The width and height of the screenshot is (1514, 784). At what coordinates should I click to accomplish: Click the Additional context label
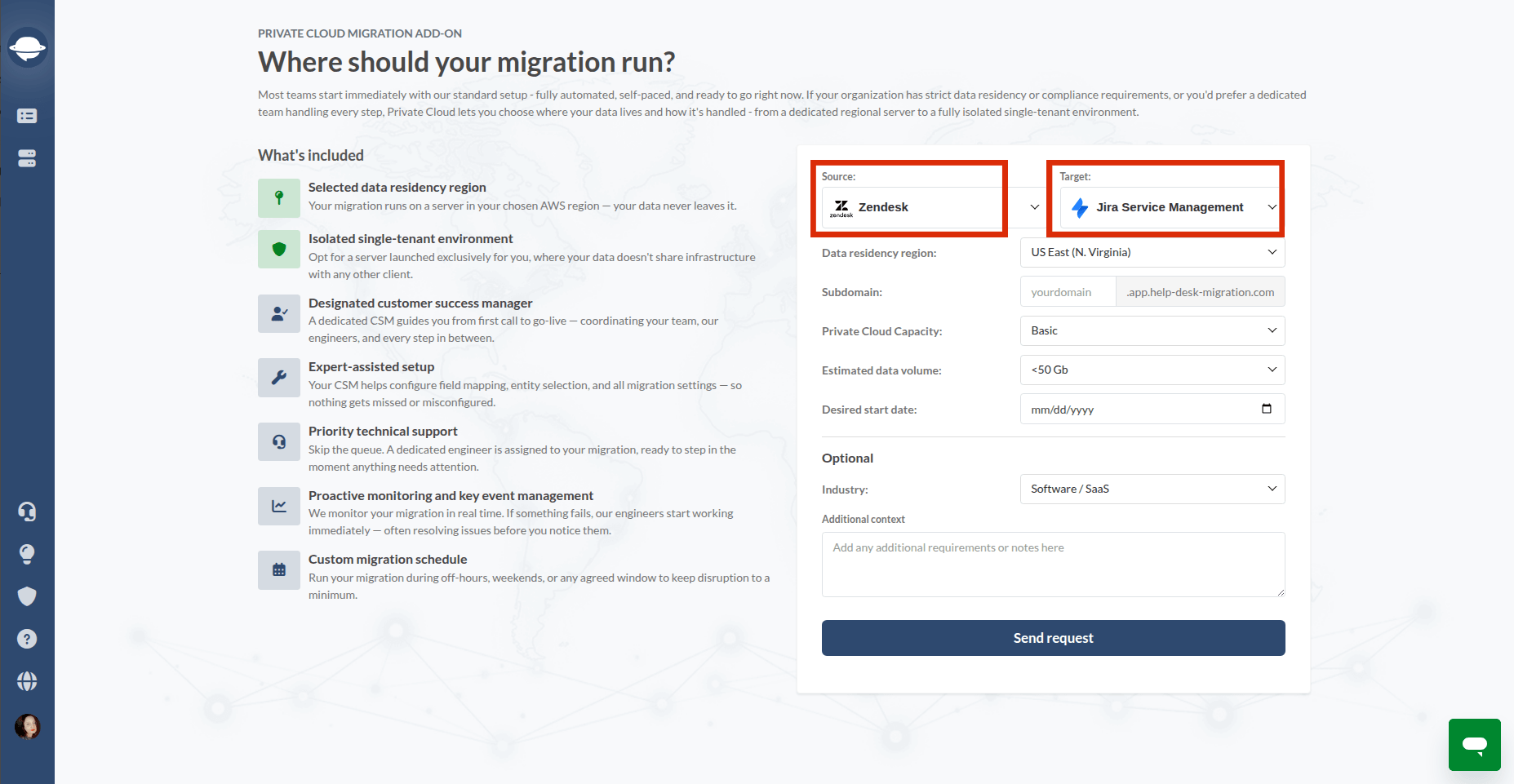[x=864, y=519]
